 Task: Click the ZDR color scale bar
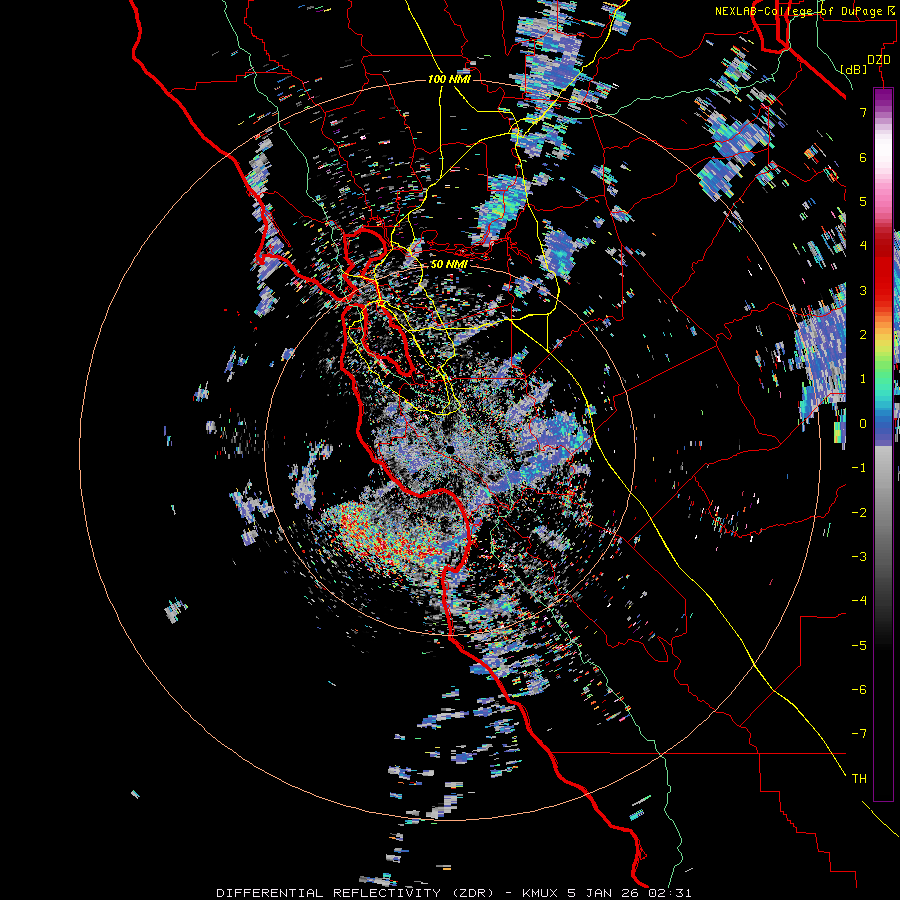(883, 445)
